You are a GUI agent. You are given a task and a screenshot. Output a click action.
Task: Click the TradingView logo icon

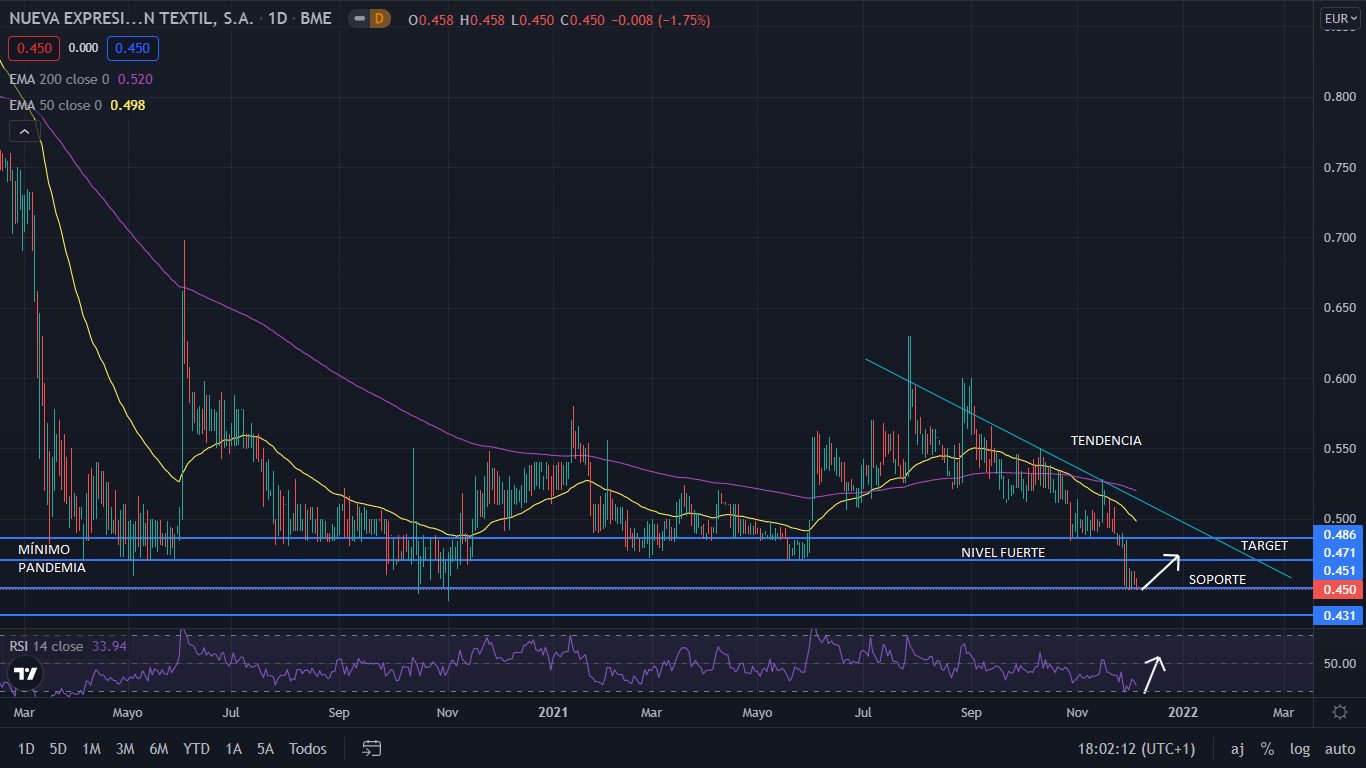[x=25, y=673]
